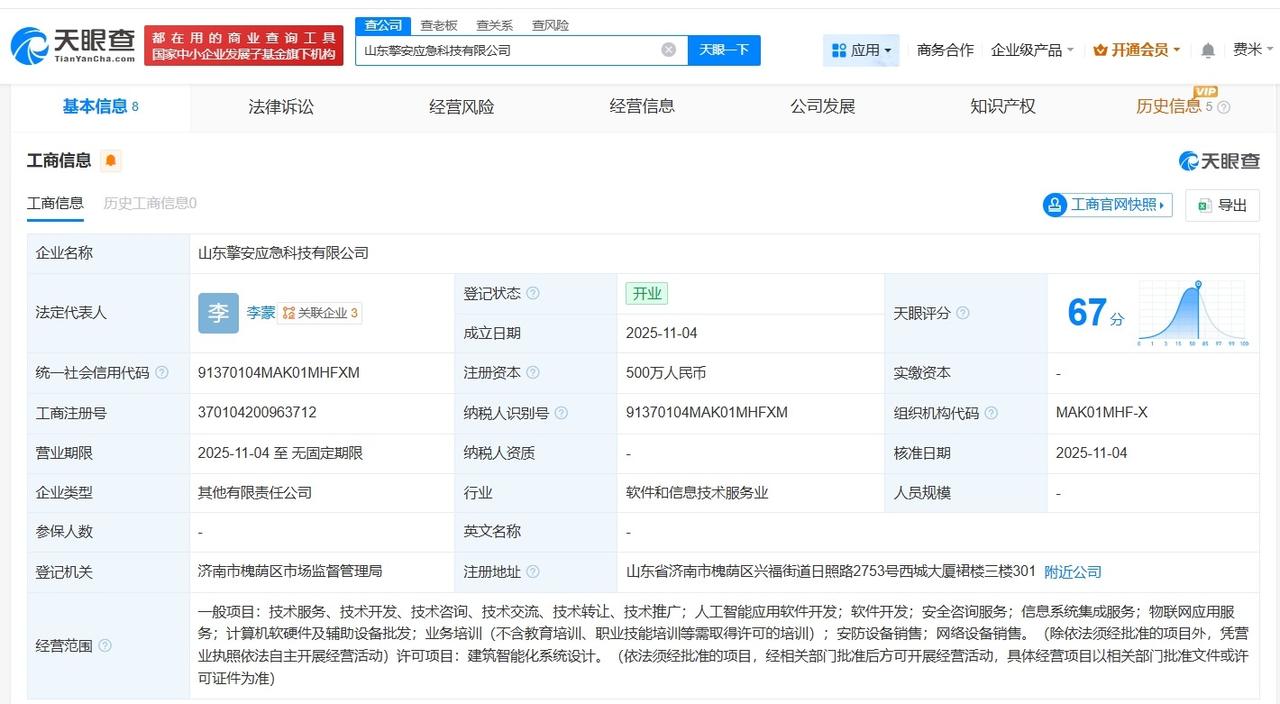This screenshot has width=1280, height=704.
Task: Click the 天眼一下 search button
Action: (725, 49)
